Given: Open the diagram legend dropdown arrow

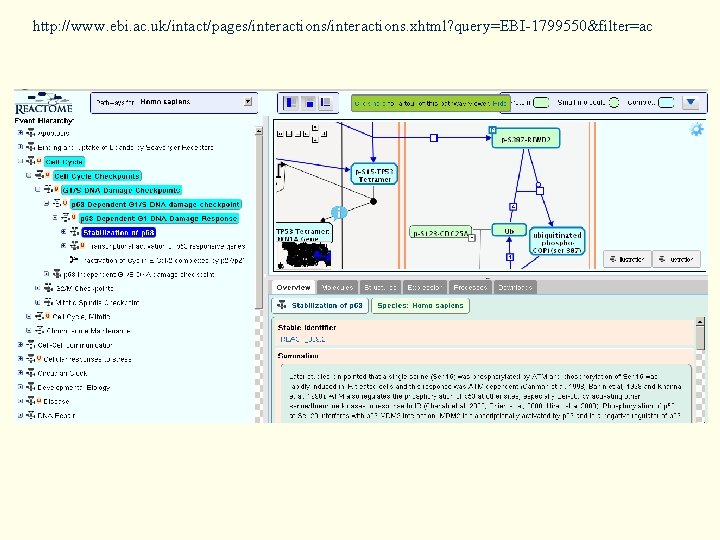Looking at the screenshot, I should (691, 102).
